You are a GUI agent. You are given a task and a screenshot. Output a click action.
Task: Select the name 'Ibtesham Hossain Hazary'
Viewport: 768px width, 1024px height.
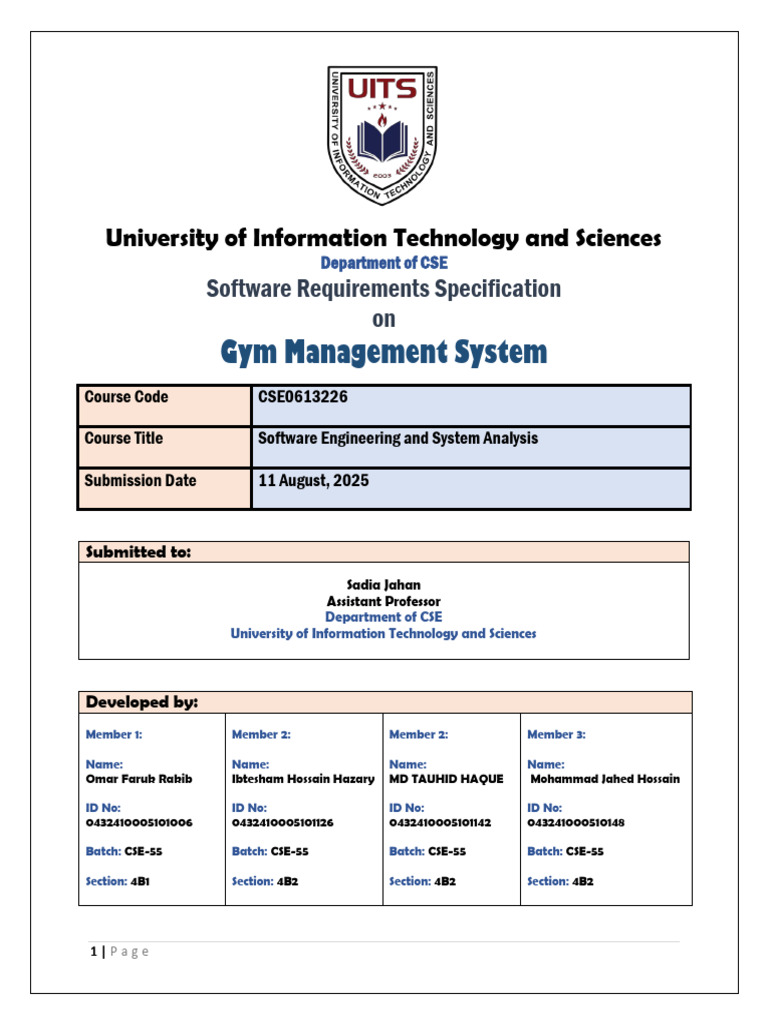(x=303, y=779)
